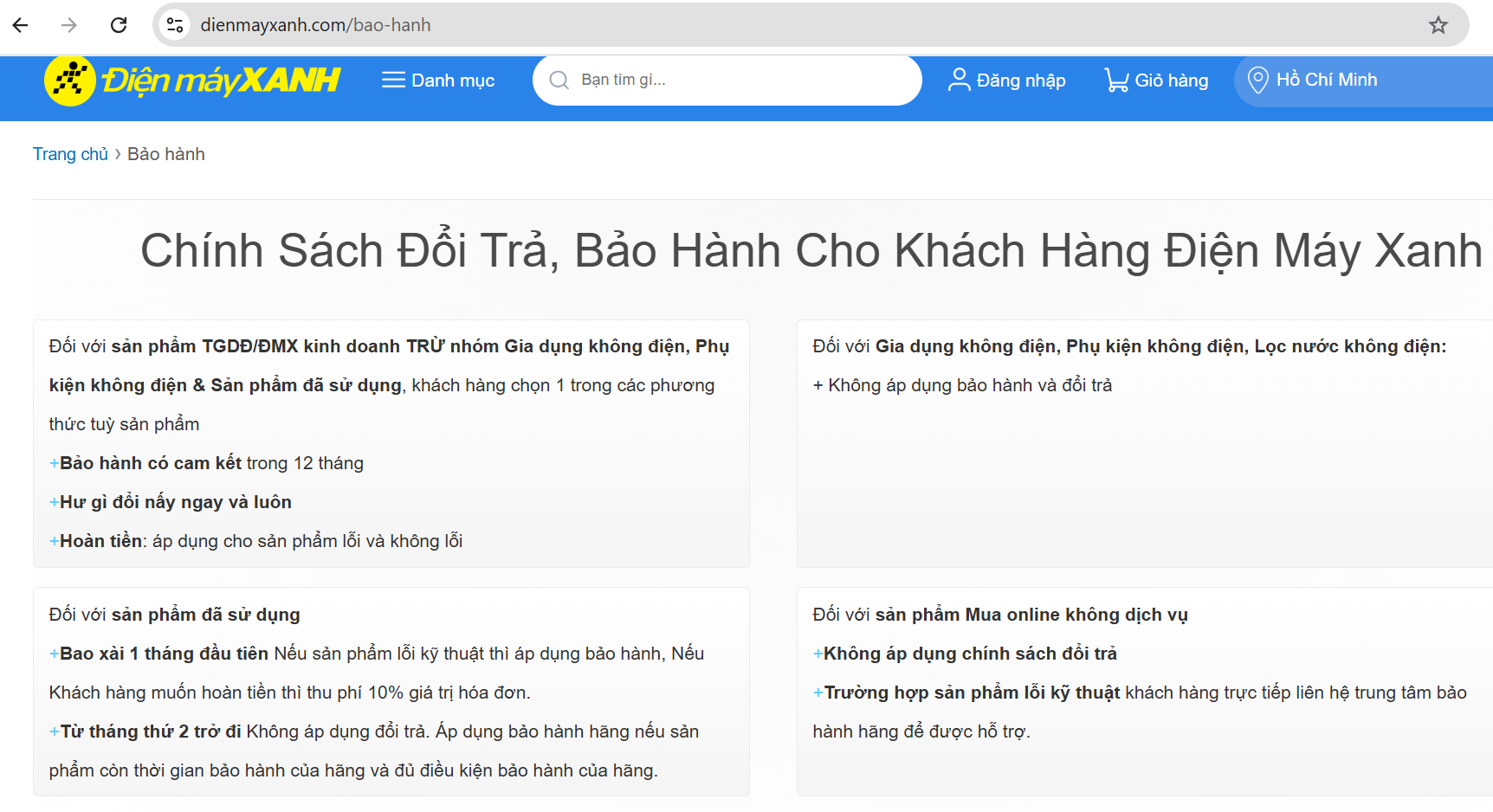Open Giỏ hàng cart label
The image size is (1493, 812).
point(1171,81)
